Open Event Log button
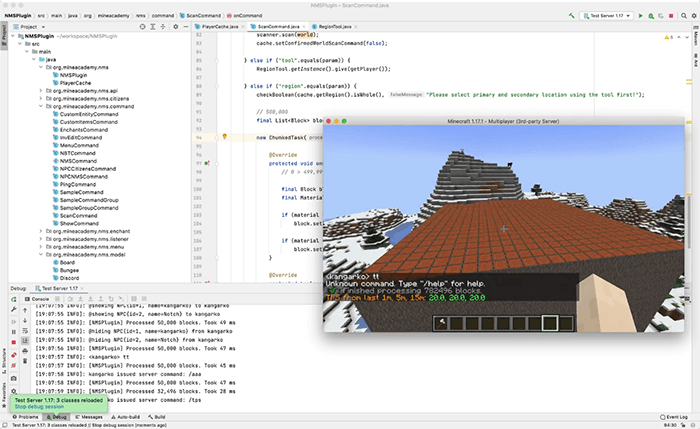700x429 pixels. coord(674,417)
